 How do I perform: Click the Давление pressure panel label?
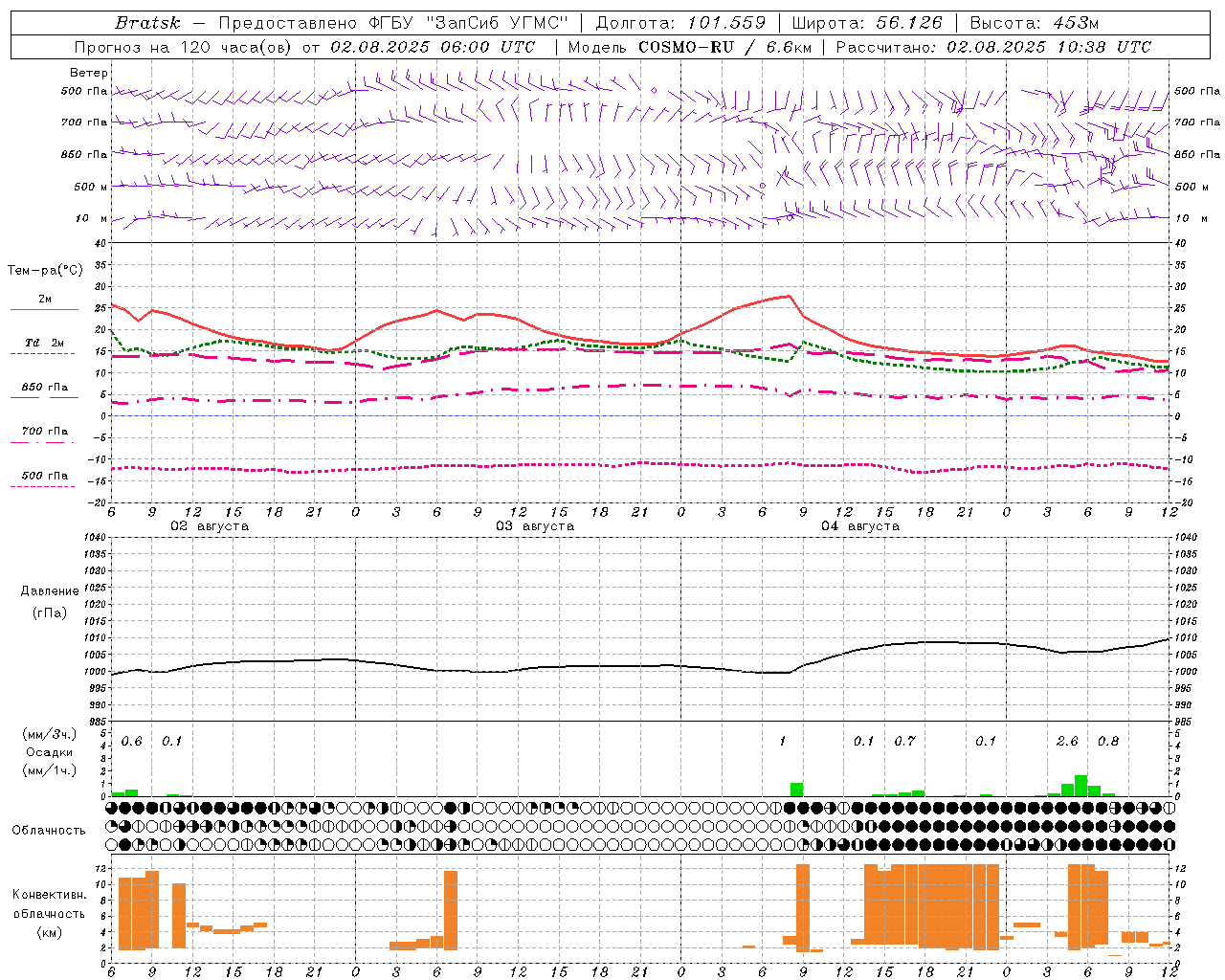(x=49, y=591)
